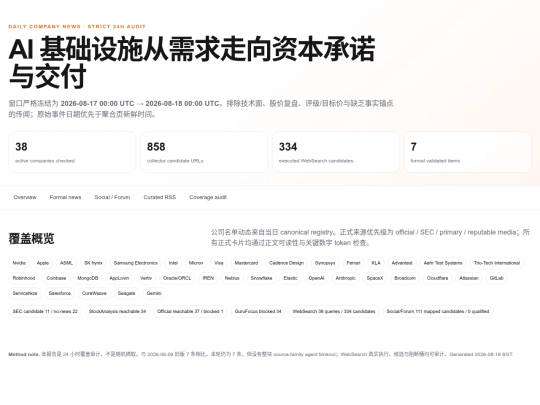Image resolution: width=540 pixels, height=405 pixels.
Task: Click the Cadence Design chip
Action: [287, 263]
